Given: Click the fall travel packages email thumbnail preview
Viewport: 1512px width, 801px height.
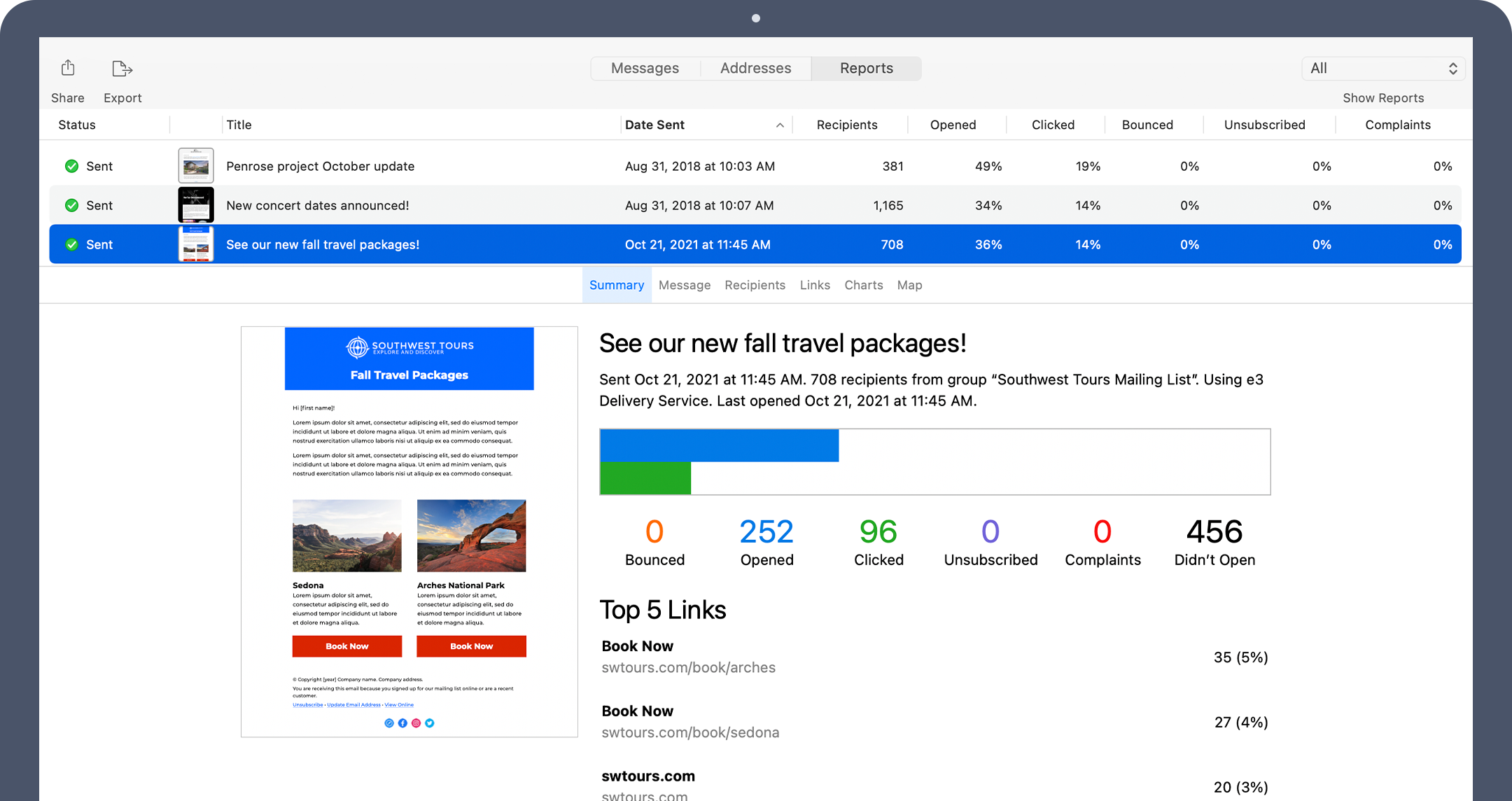Looking at the screenshot, I should [x=195, y=244].
